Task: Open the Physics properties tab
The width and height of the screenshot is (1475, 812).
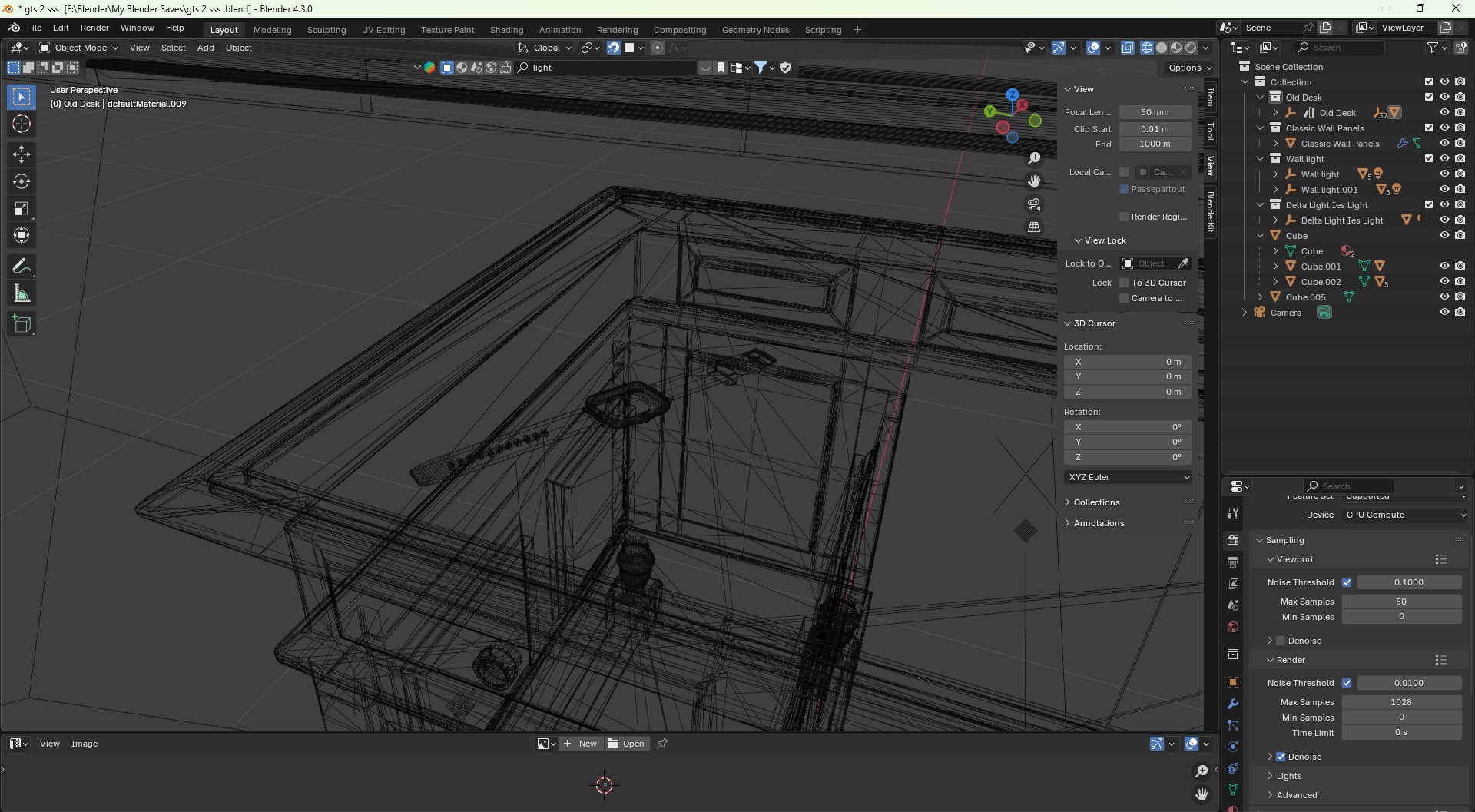Action: (1233, 747)
